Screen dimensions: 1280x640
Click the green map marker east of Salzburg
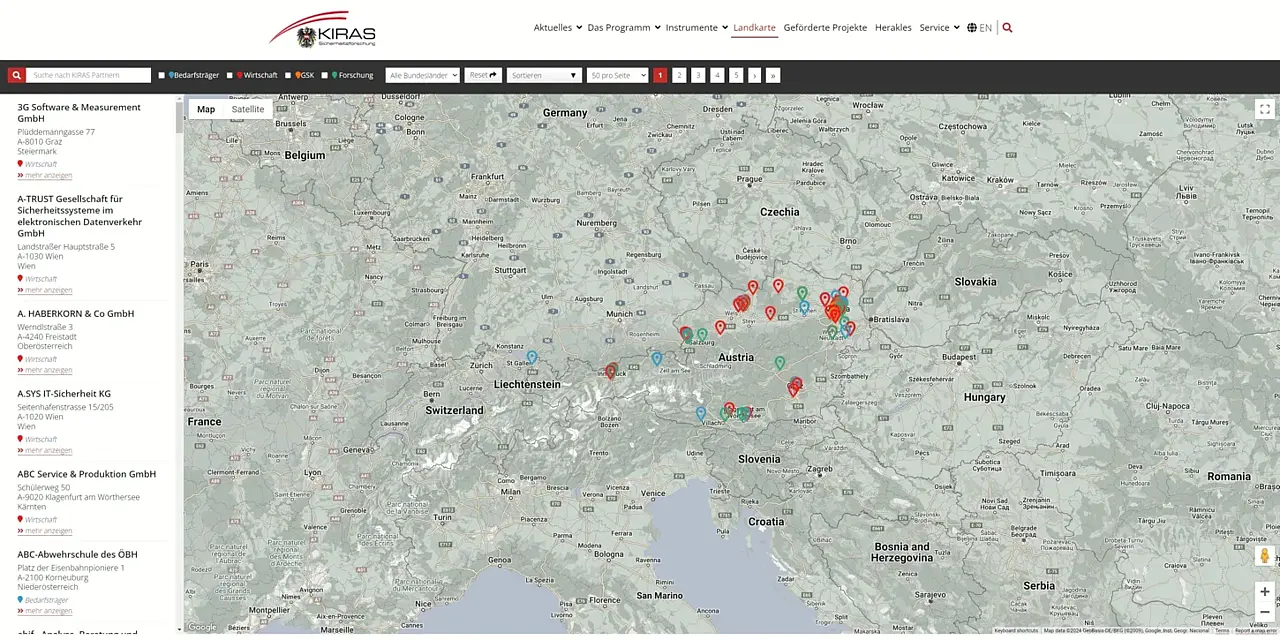702,335
